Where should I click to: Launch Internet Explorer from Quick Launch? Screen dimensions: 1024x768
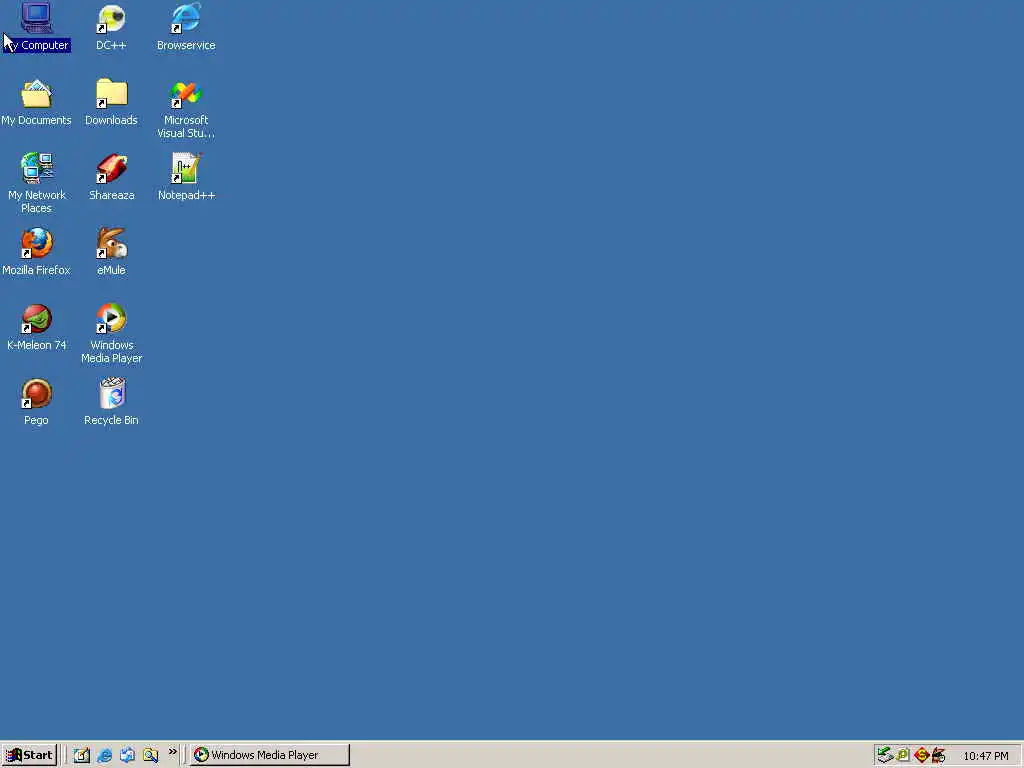(104, 755)
